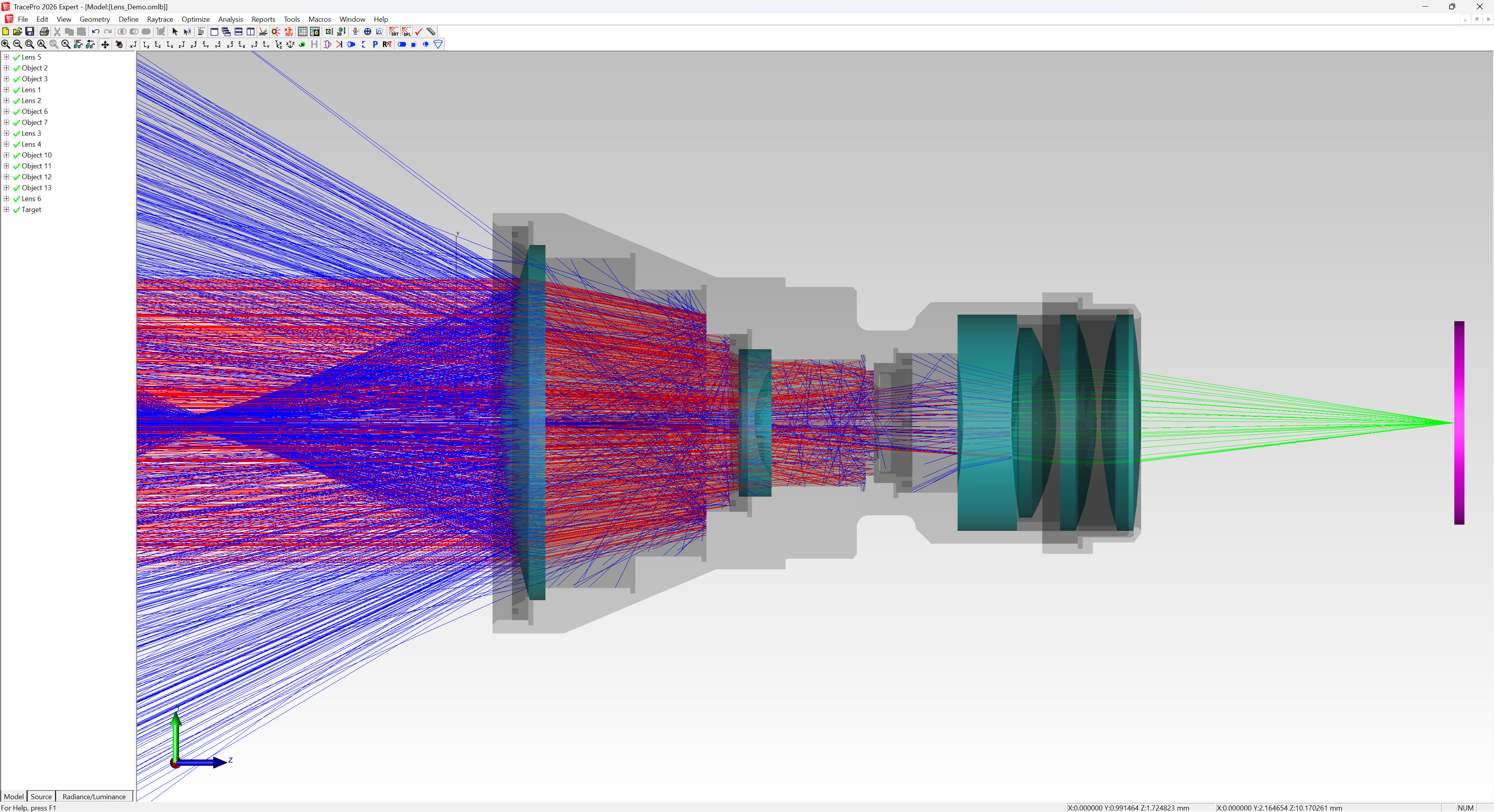Viewport: 1494px width, 812px height.
Task: Open the Raytrace menu
Action: click(160, 19)
